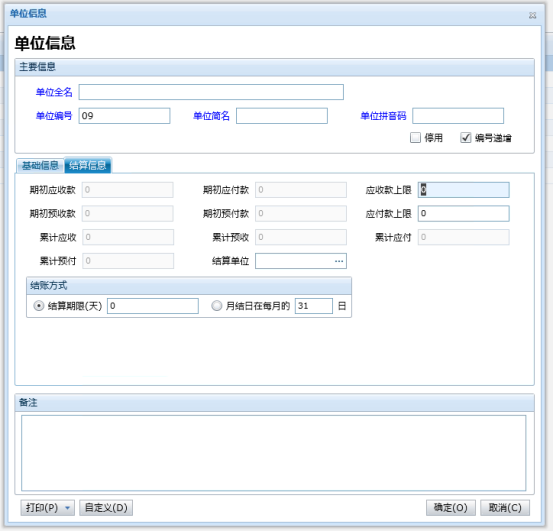Open the 结算信息 tab
Image resolution: width=554 pixels, height=531 pixels.
tap(88, 165)
